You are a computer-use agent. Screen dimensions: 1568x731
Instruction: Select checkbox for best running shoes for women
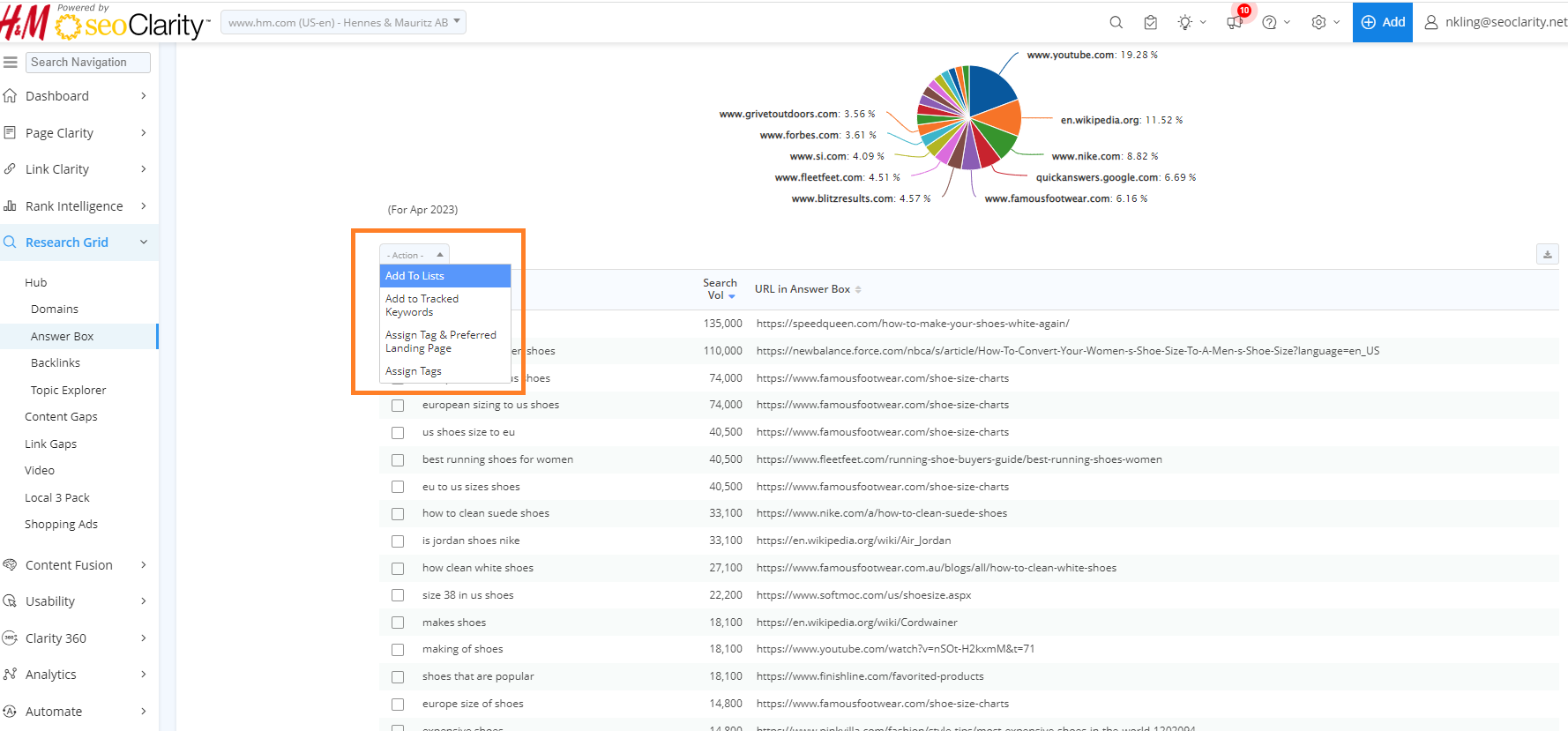[x=398, y=460]
